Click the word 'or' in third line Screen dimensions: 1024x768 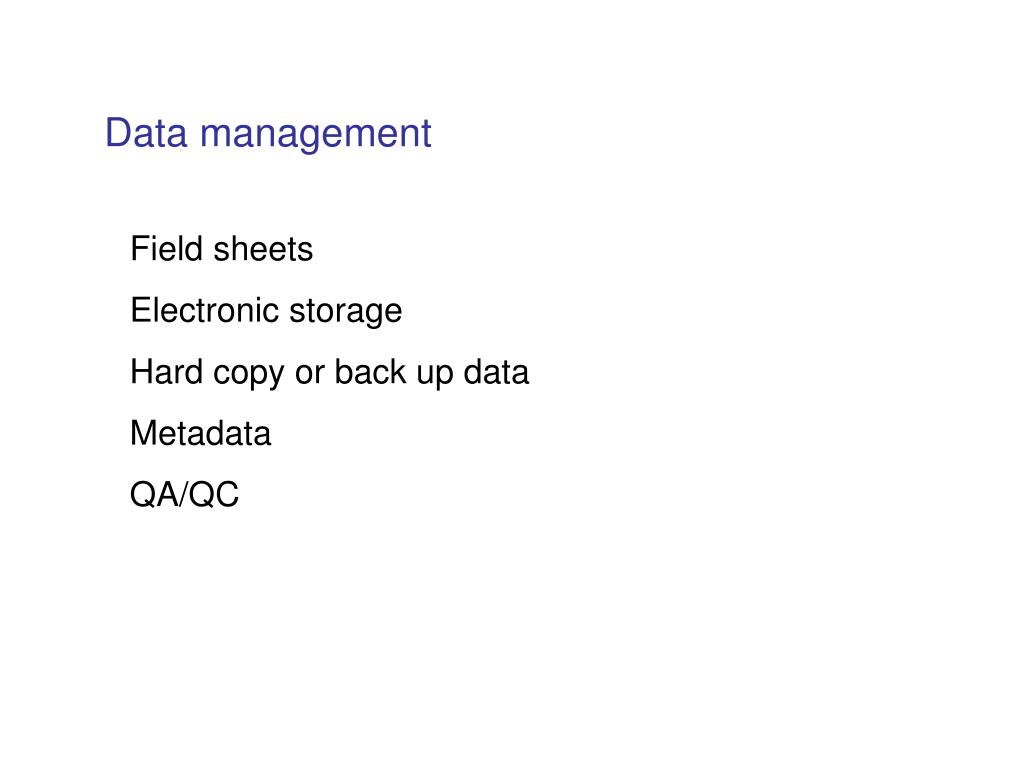coord(310,374)
